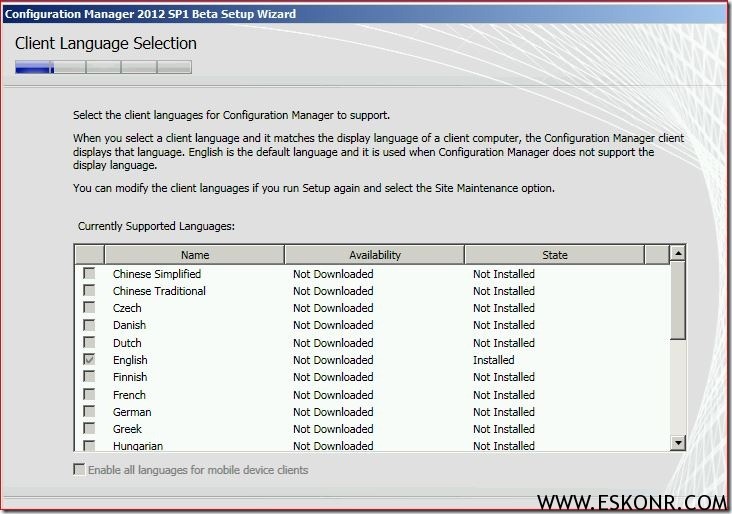Click 'Not Downloaded' availability for Czech
This screenshot has width=732, height=514.
pyautogui.click(x=333, y=308)
